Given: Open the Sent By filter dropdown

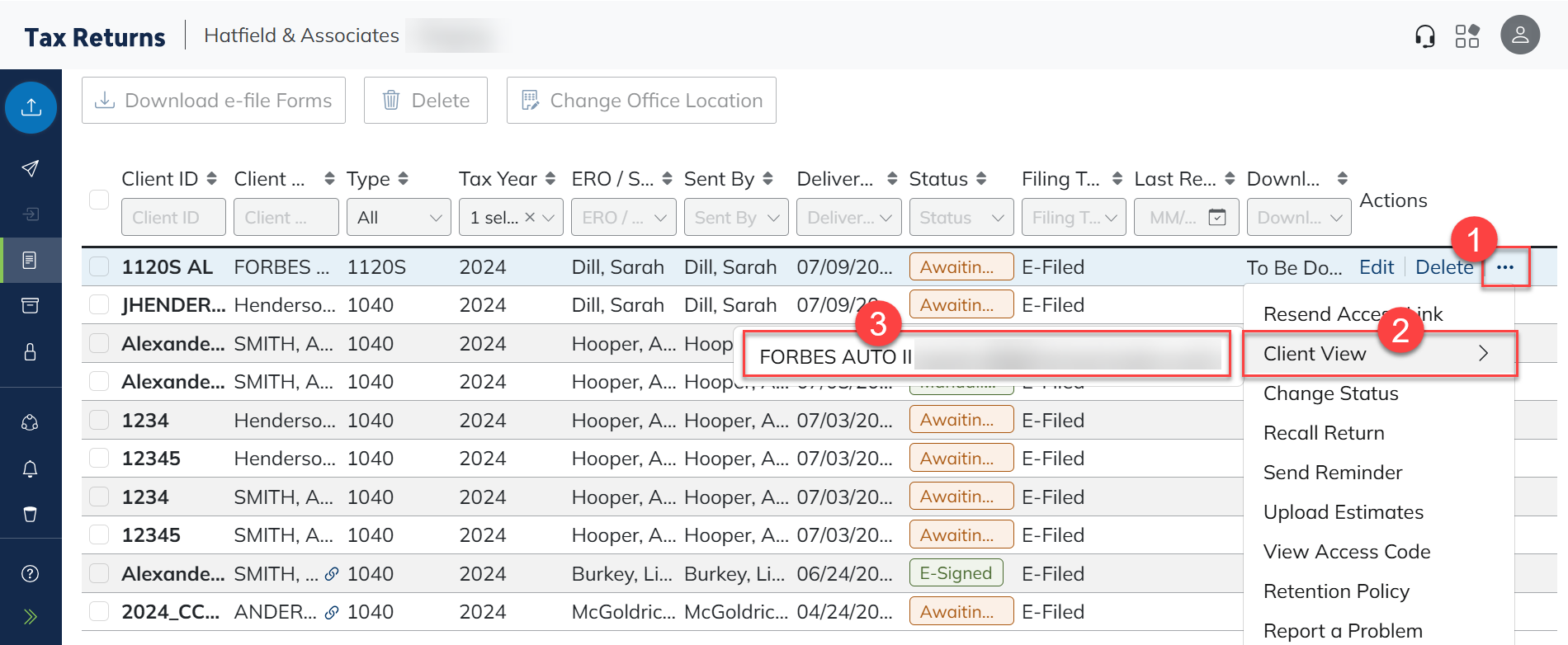Looking at the screenshot, I should (x=736, y=218).
